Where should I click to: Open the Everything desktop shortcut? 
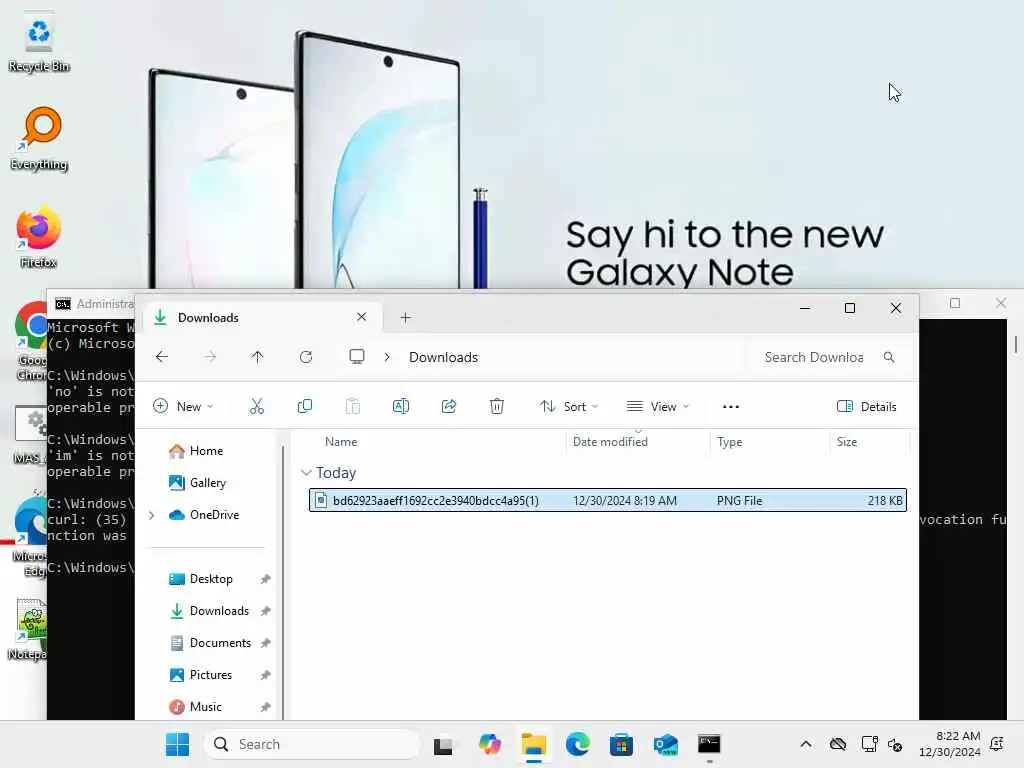tap(39, 138)
